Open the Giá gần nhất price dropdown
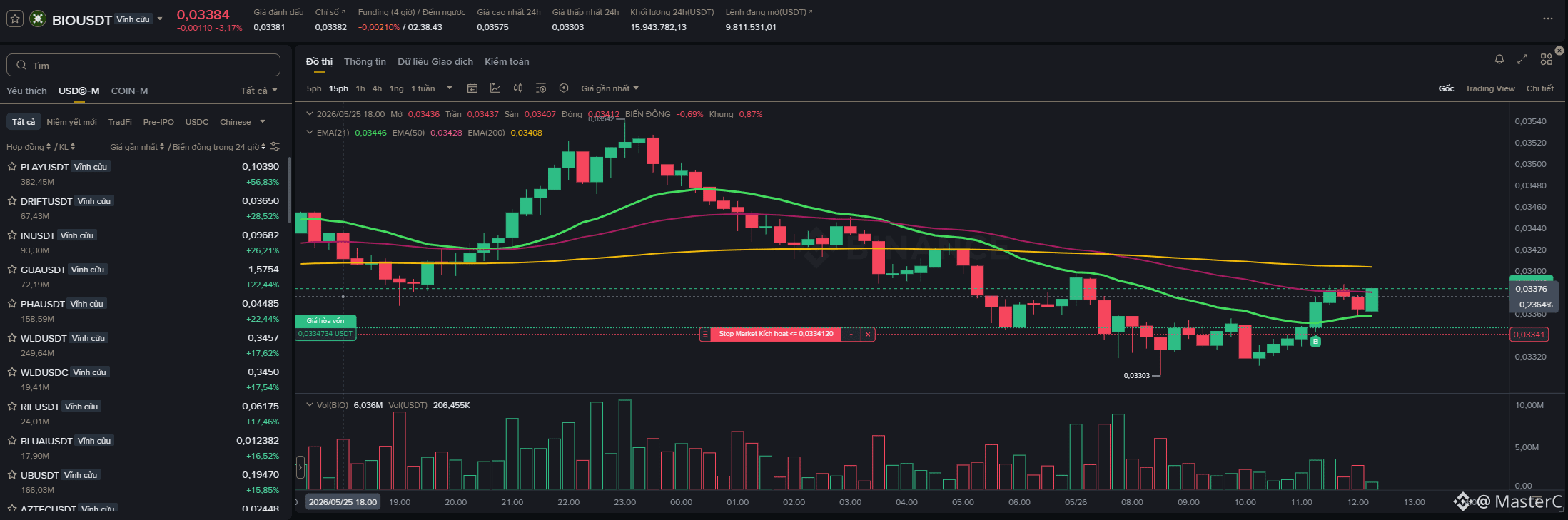 coord(610,88)
